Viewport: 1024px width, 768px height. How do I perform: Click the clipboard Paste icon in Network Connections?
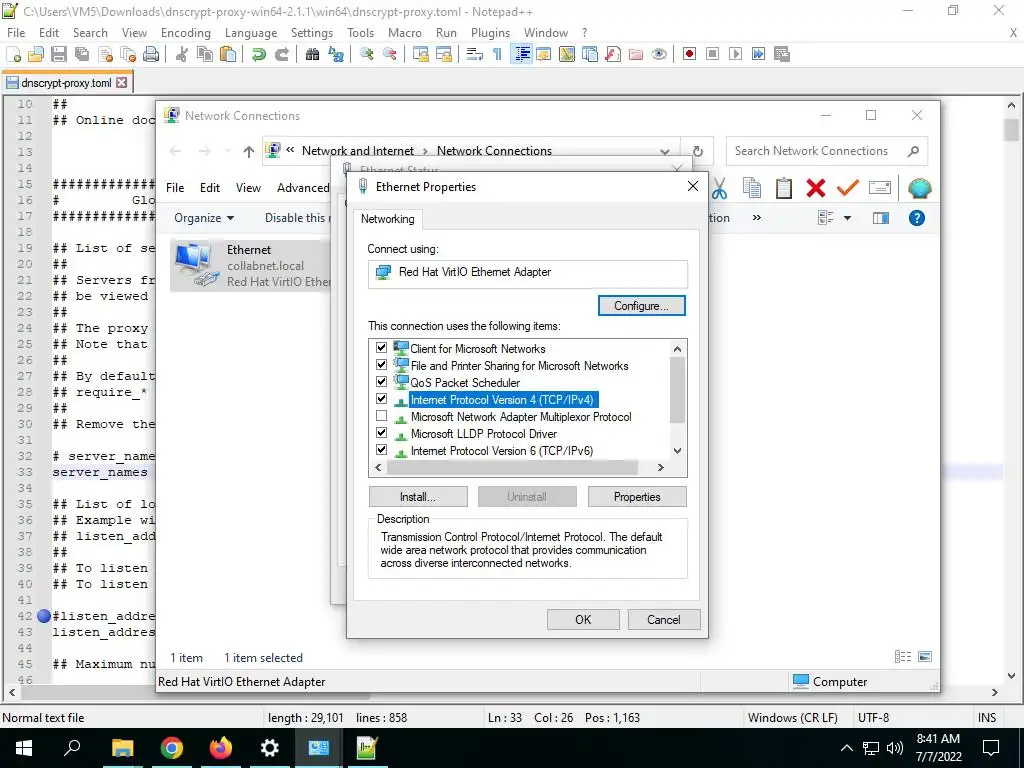(784, 188)
